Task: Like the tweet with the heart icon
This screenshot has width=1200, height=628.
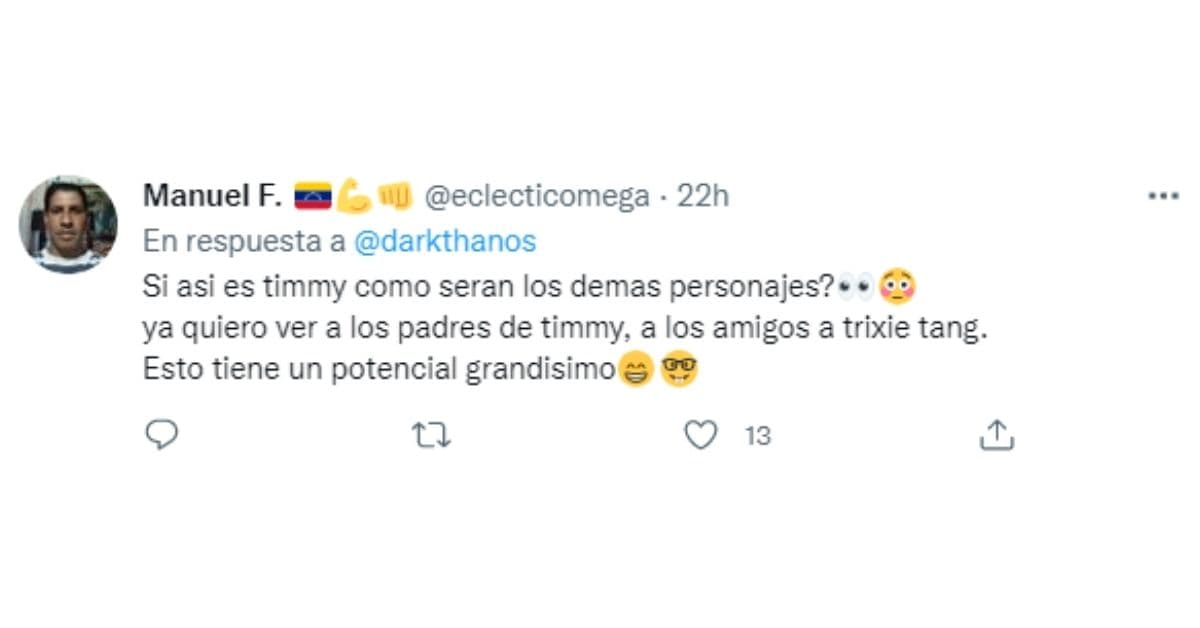Action: (703, 435)
